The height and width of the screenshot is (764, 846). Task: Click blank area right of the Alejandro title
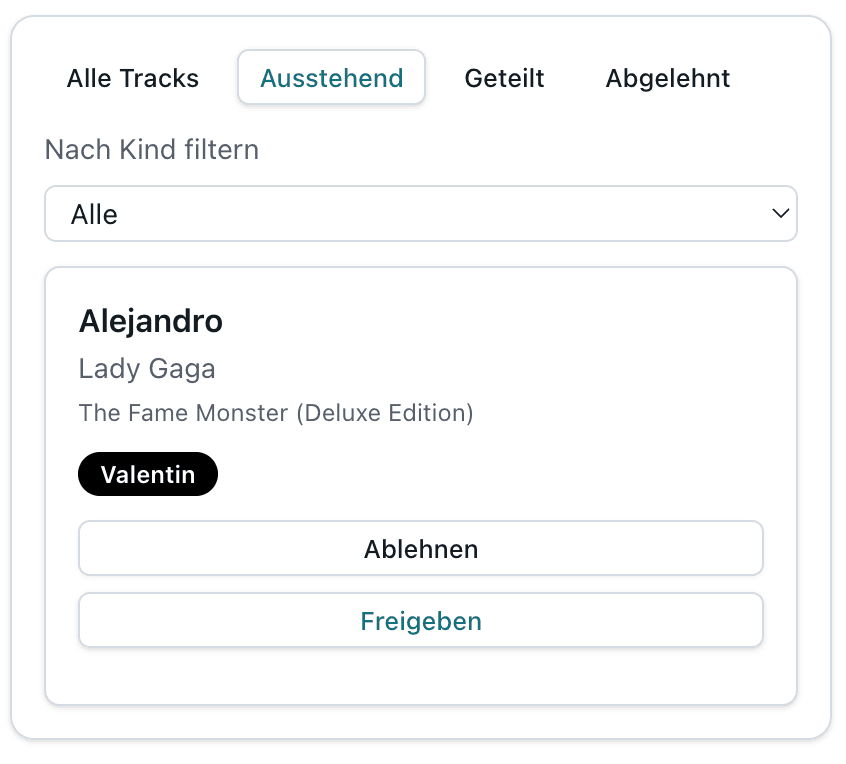click(x=500, y=321)
